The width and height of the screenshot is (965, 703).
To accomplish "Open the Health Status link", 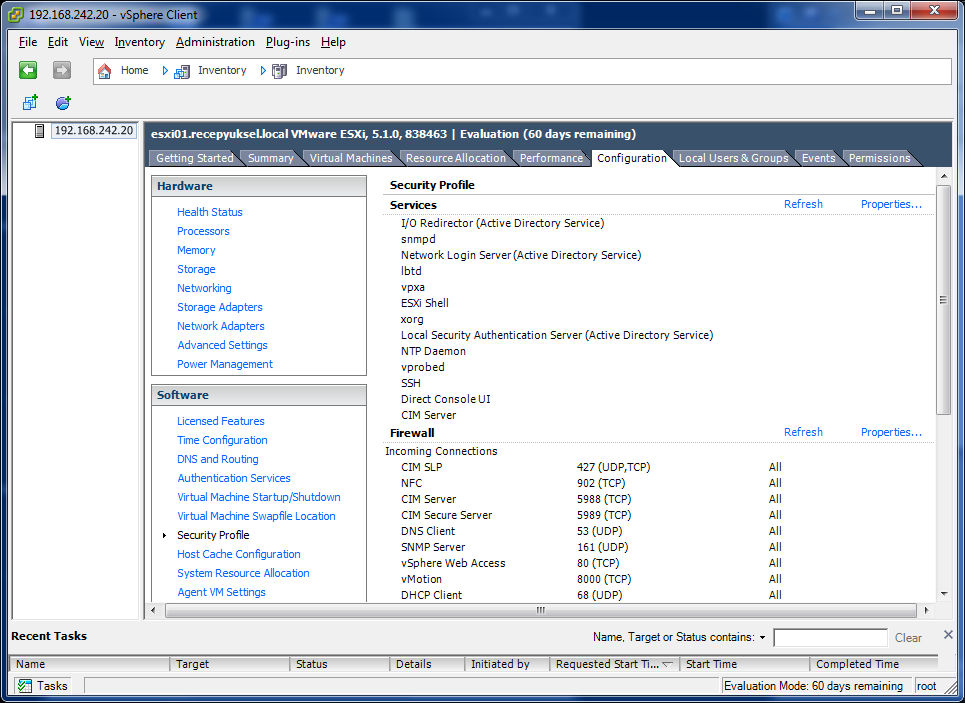I will point(210,212).
